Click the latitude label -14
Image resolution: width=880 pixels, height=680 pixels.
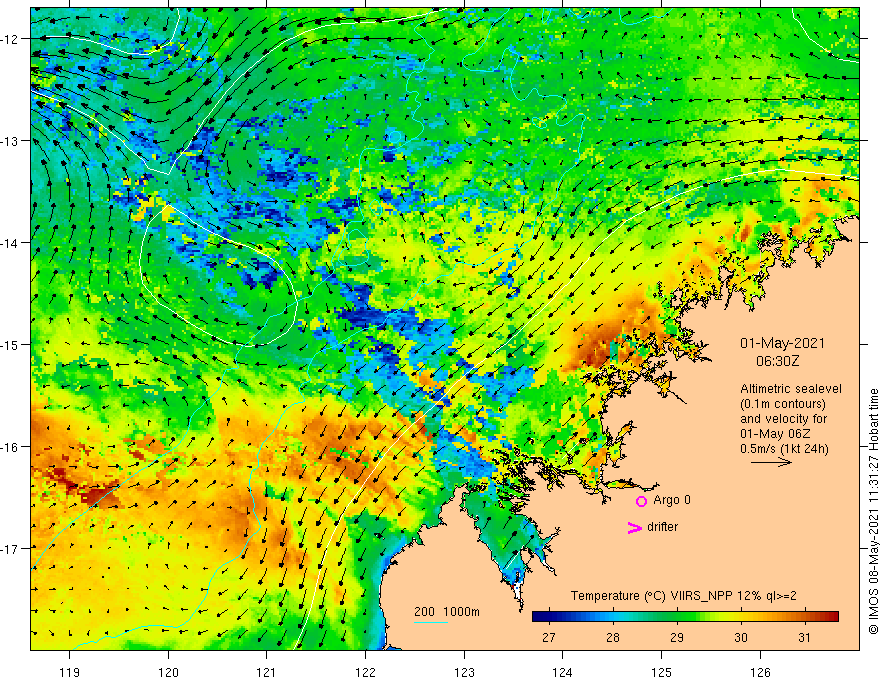(10, 242)
